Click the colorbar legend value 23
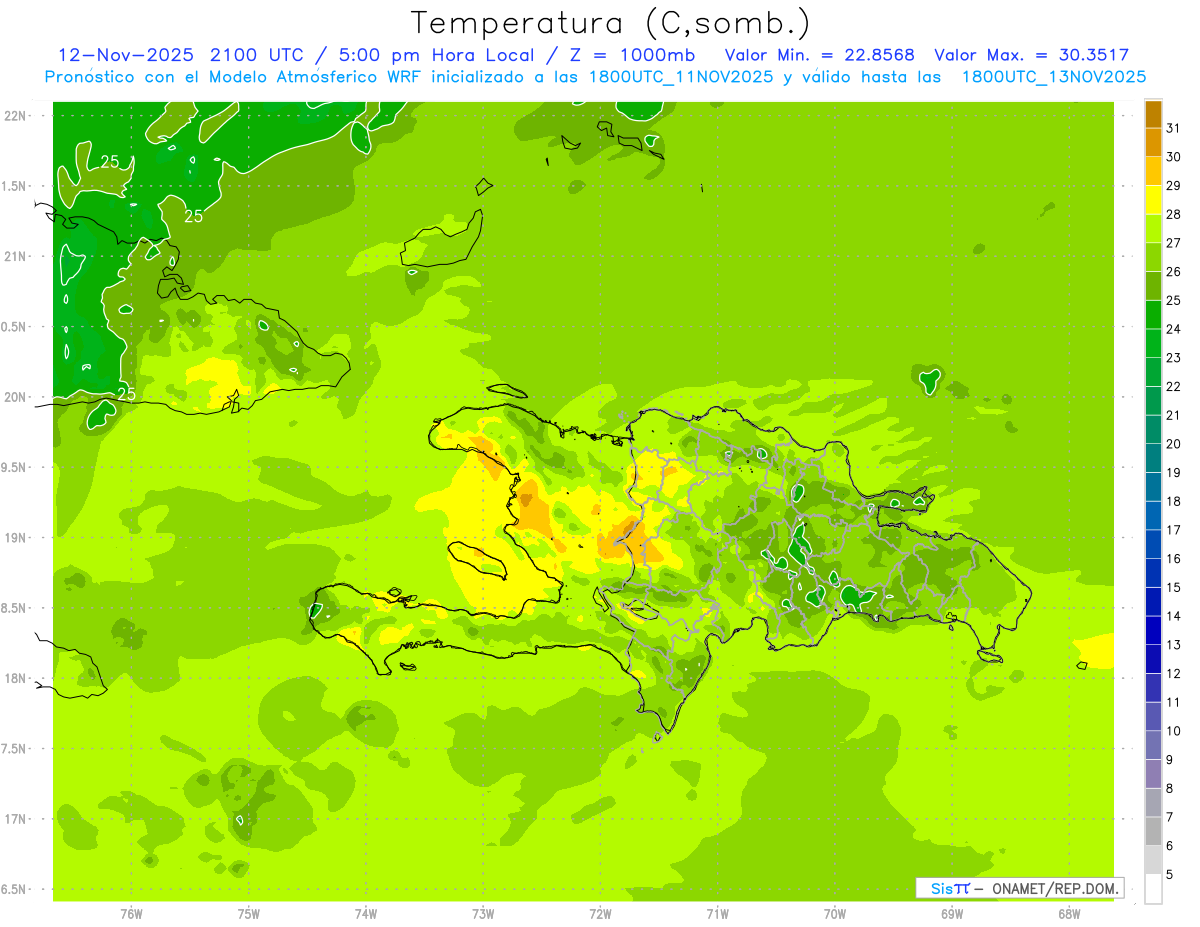 (1173, 358)
